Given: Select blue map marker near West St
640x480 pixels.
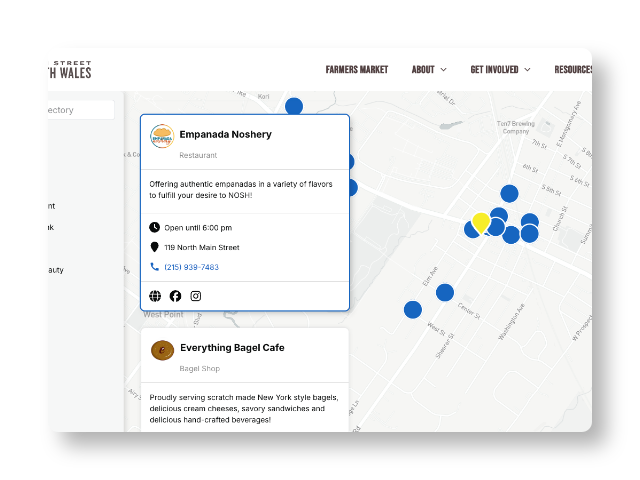Looking at the screenshot, I should point(413,310).
